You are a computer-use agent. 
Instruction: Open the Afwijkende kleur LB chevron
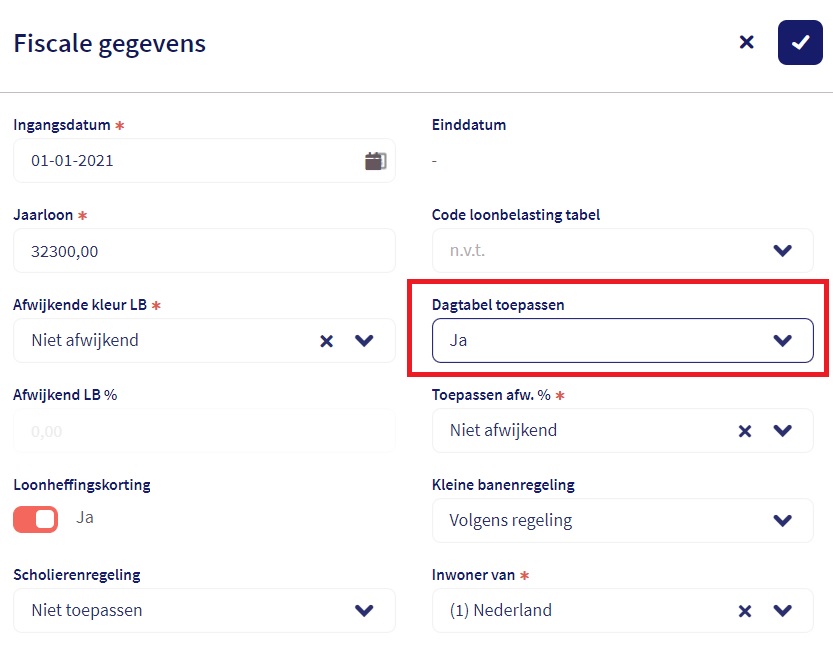(x=364, y=341)
